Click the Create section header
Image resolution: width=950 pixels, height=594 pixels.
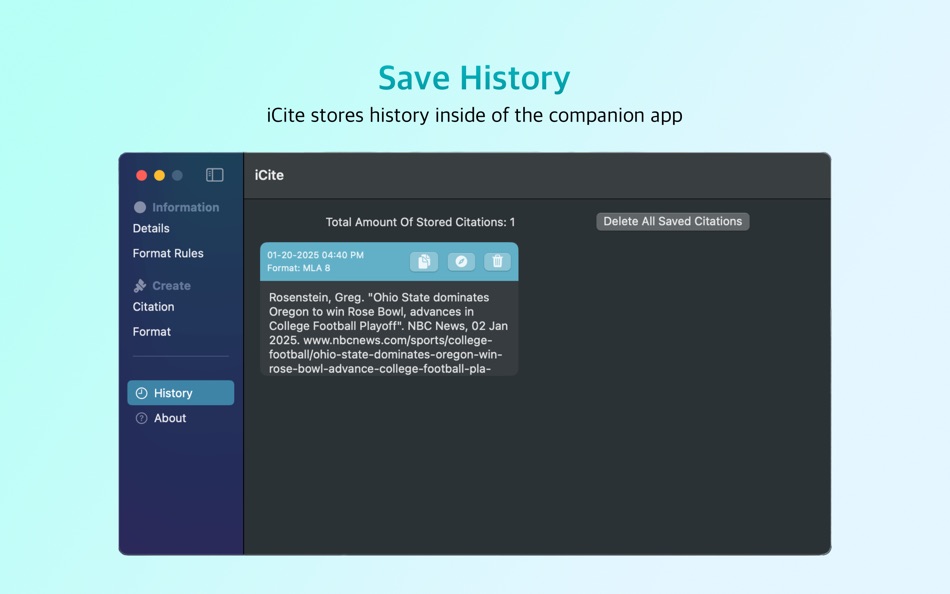click(x=171, y=285)
